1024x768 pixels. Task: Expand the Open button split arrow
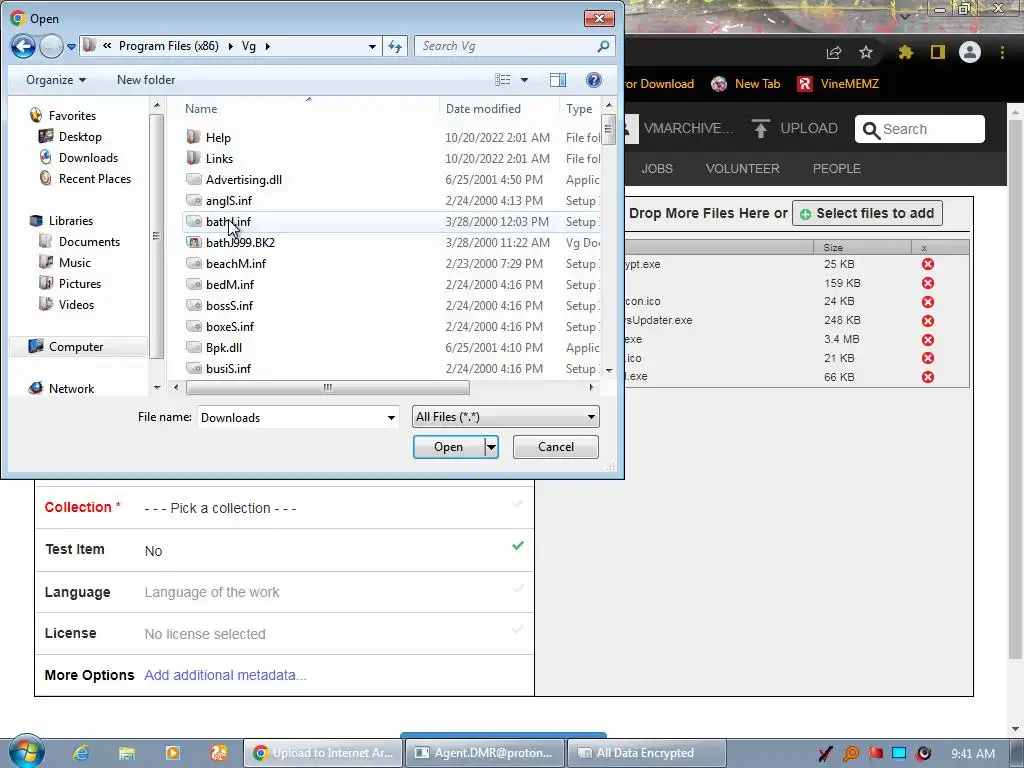[x=491, y=447]
